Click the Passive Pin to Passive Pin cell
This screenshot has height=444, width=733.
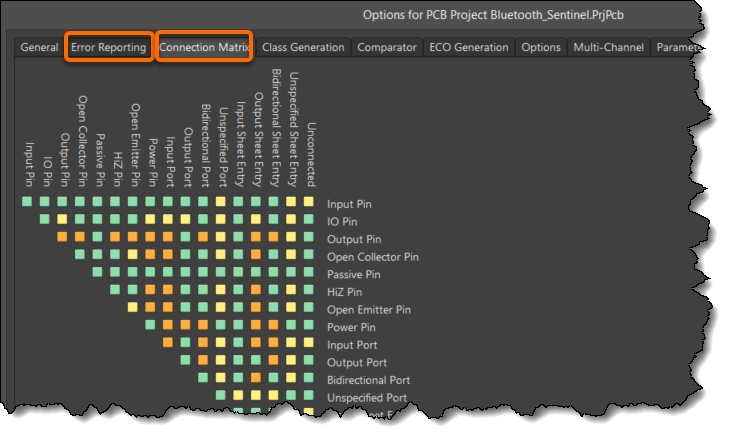click(x=98, y=273)
